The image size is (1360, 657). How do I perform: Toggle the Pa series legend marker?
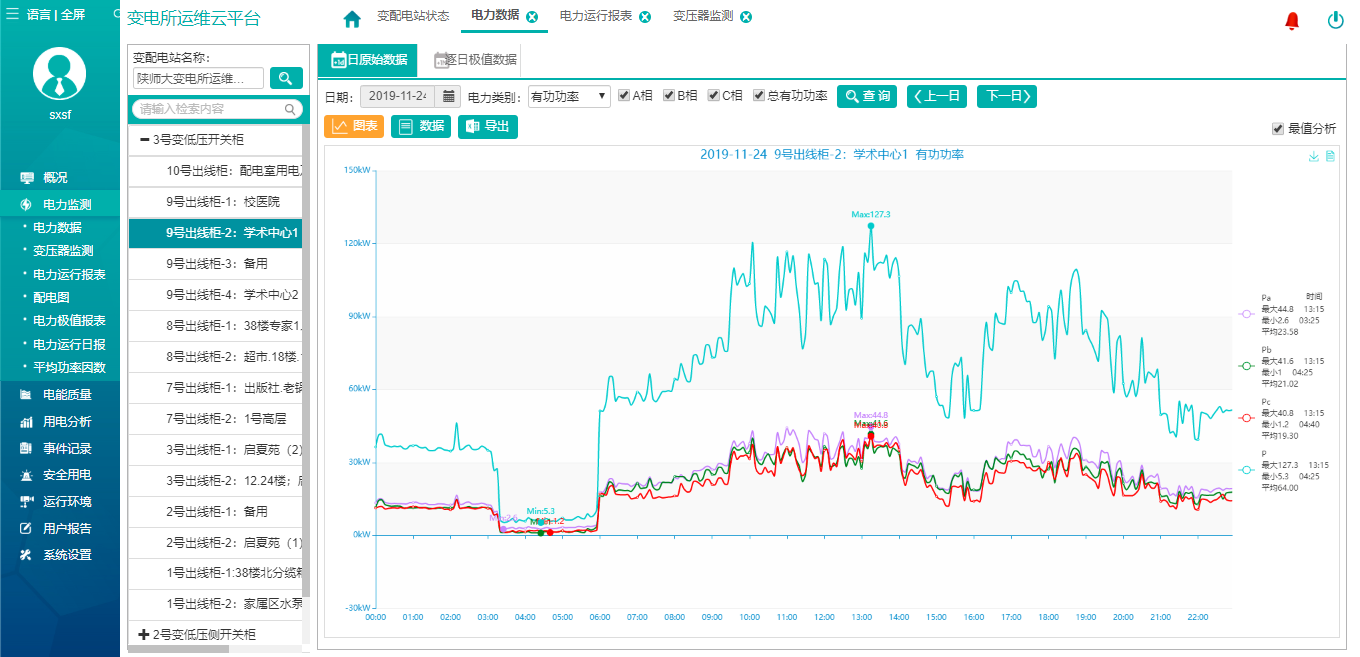click(x=1246, y=314)
